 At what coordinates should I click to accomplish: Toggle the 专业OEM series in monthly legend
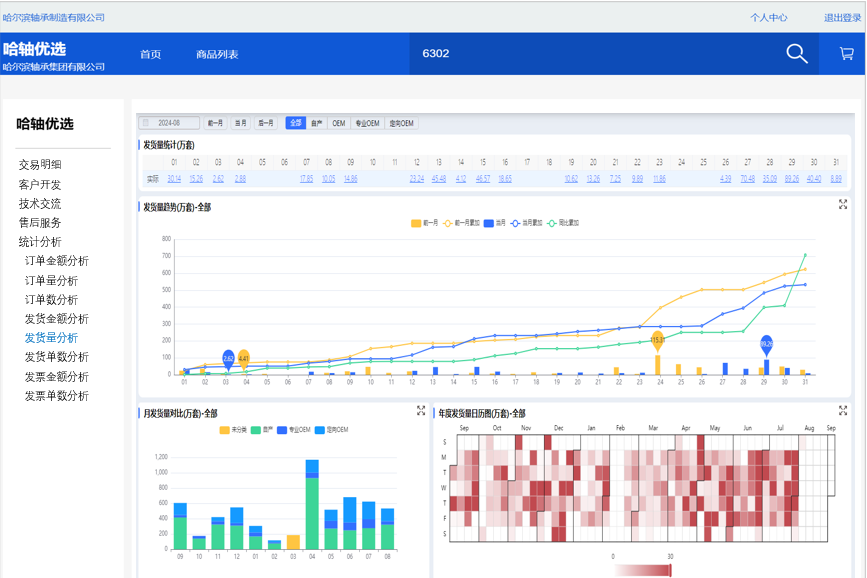coord(294,430)
